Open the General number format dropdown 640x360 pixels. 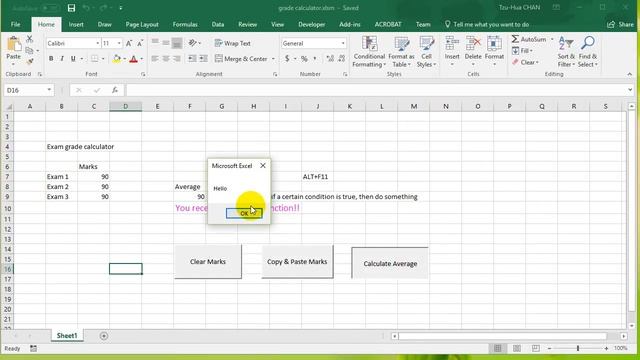pos(343,43)
